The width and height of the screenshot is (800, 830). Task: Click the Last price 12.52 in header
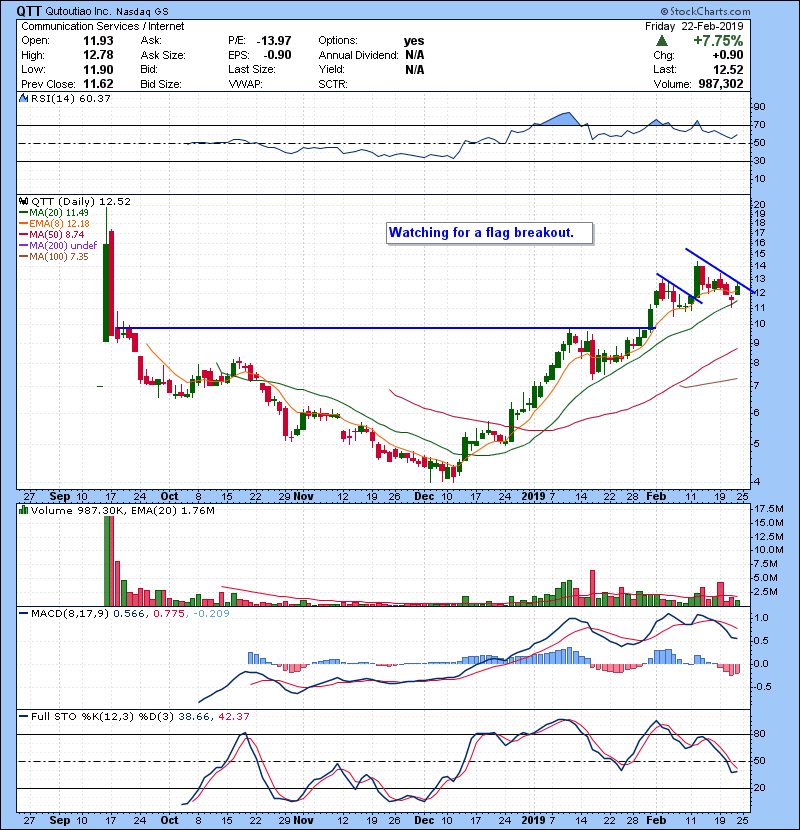pos(728,69)
